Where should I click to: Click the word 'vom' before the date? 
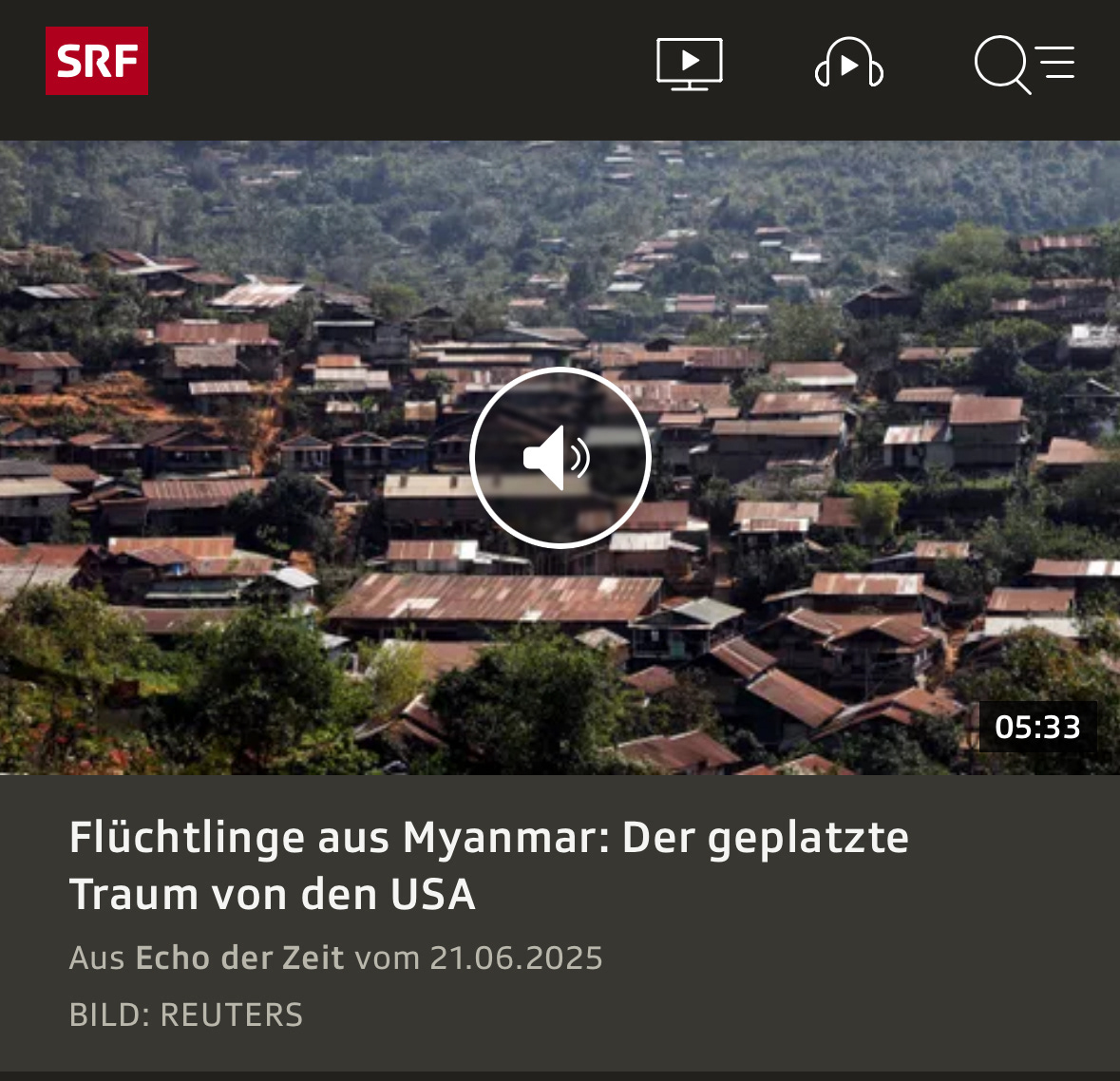point(388,958)
